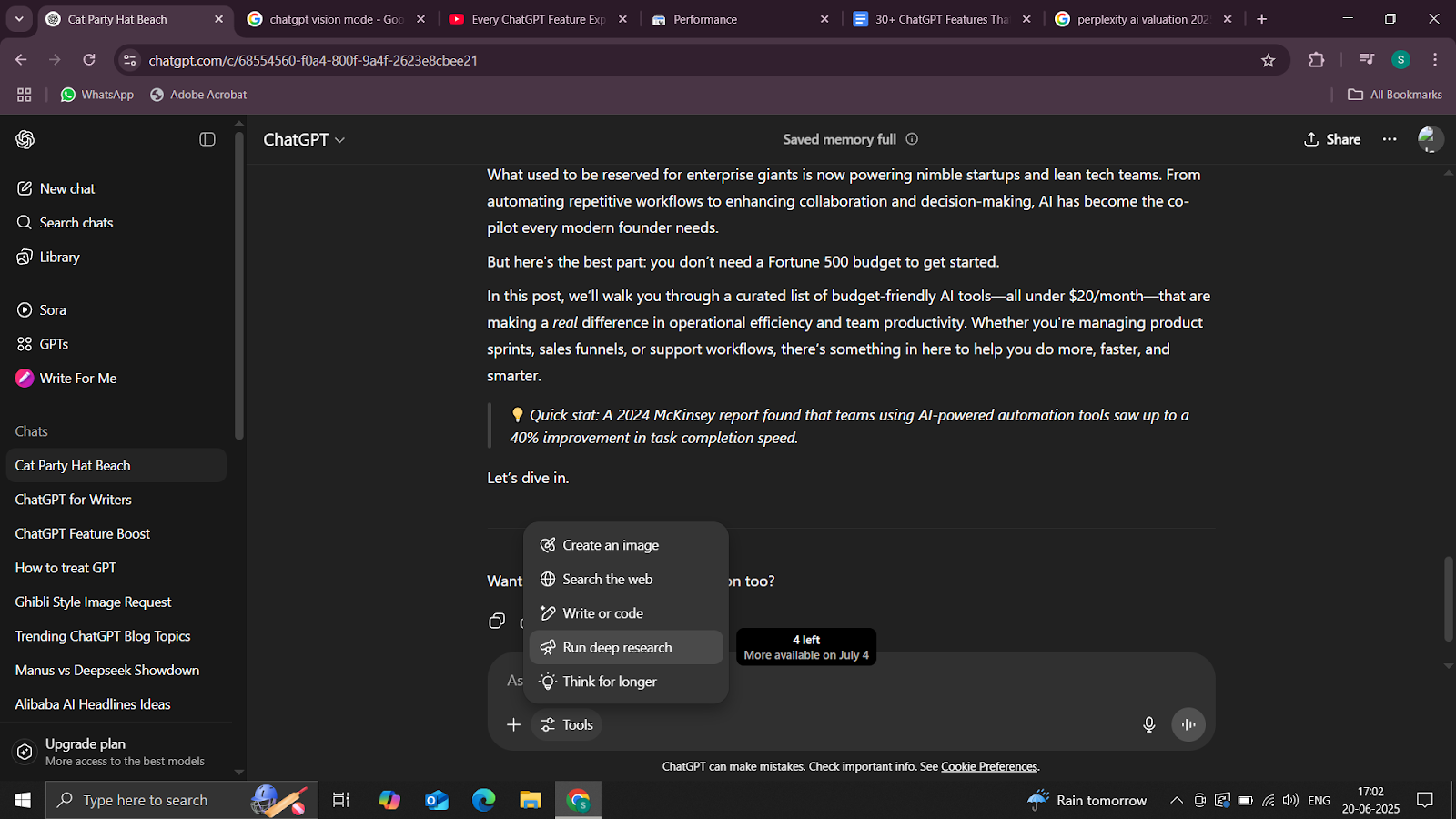The height and width of the screenshot is (819, 1456).
Task: Open Chrome profile S icon
Action: [1400, 60]
